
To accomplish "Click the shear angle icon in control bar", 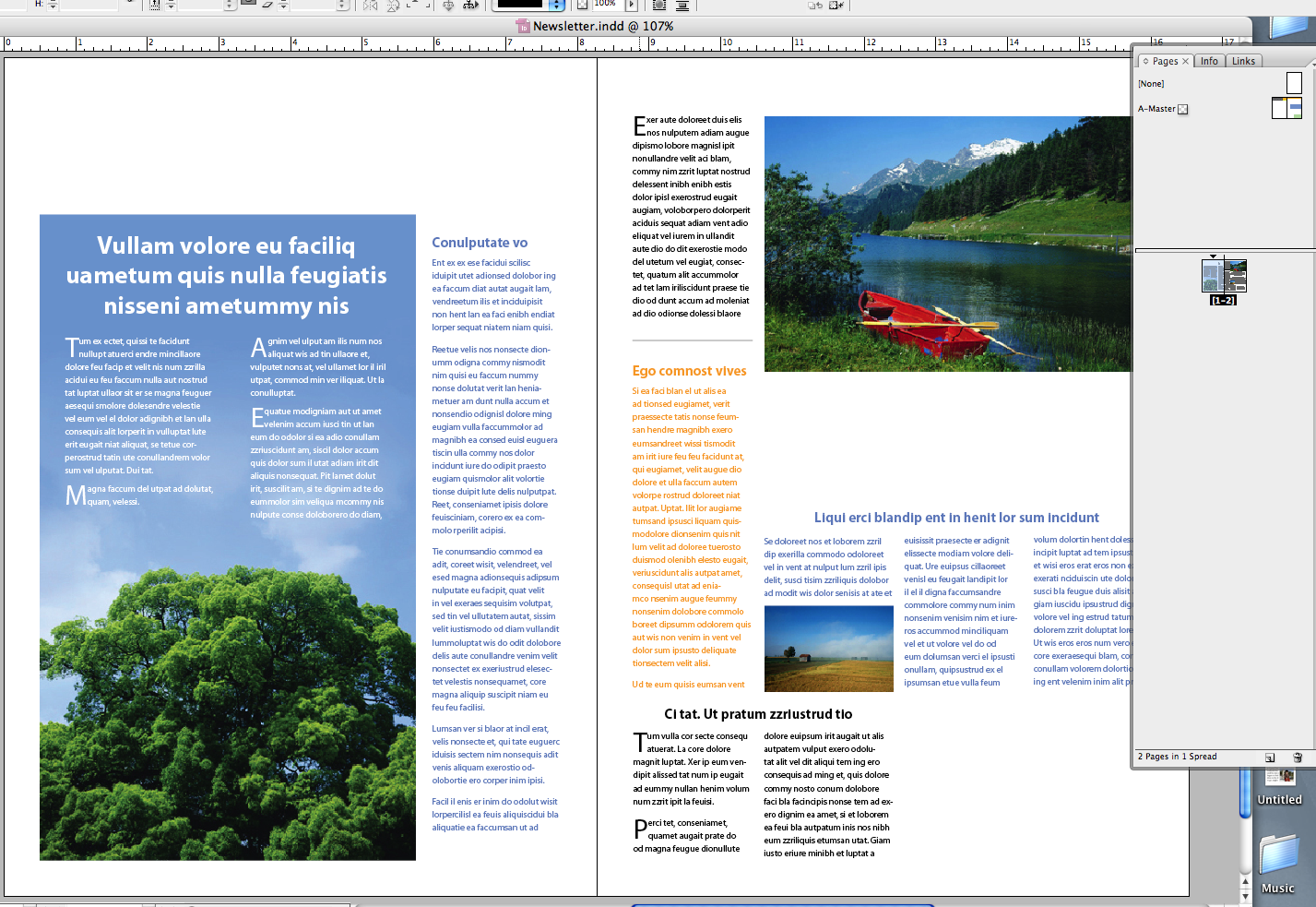I will coord(267,5).
